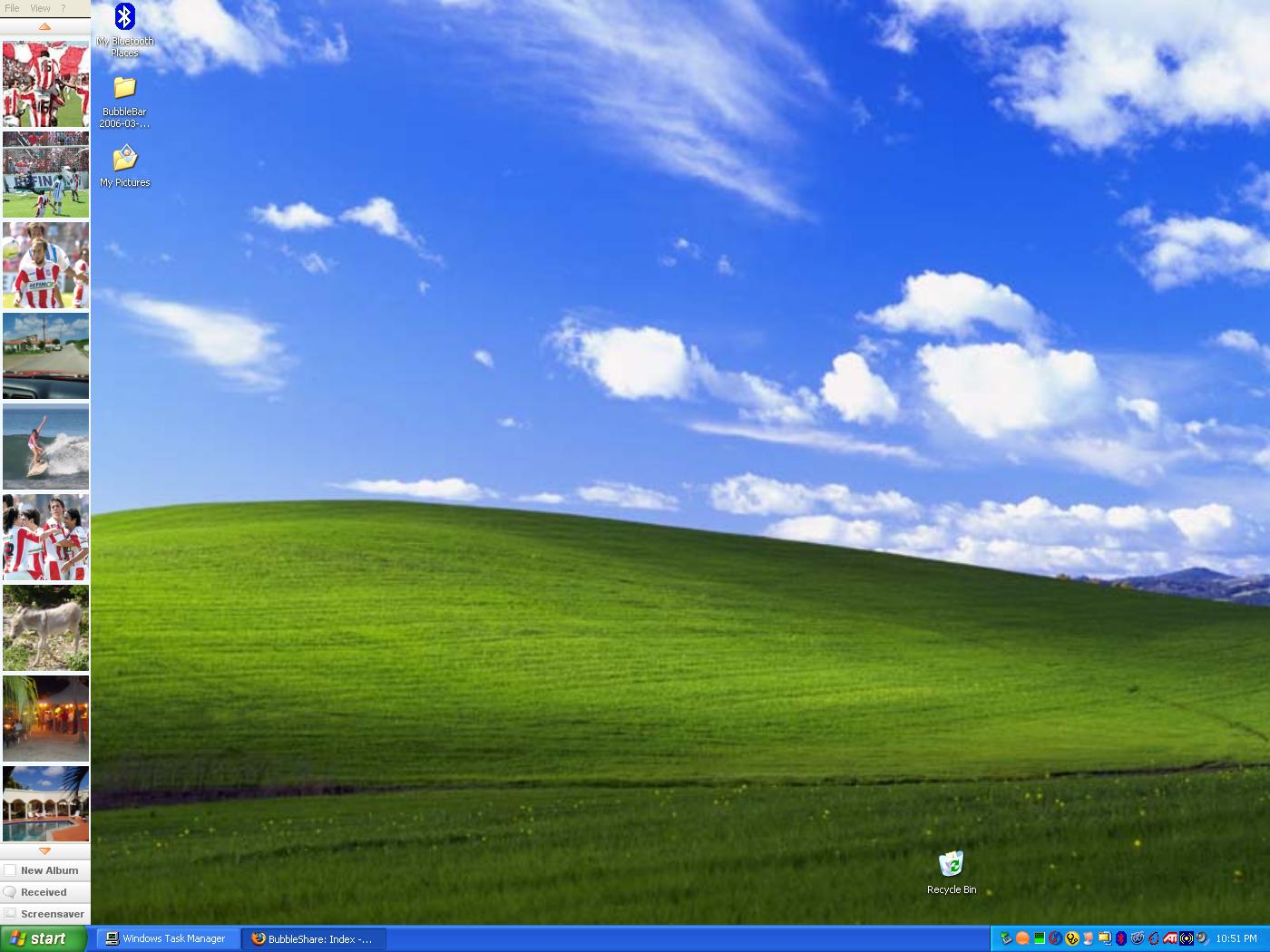Select the players celebrating with flags thumbnail
Screen dimensions: 1270x952
pyautogui.click(x=46, y=83)
